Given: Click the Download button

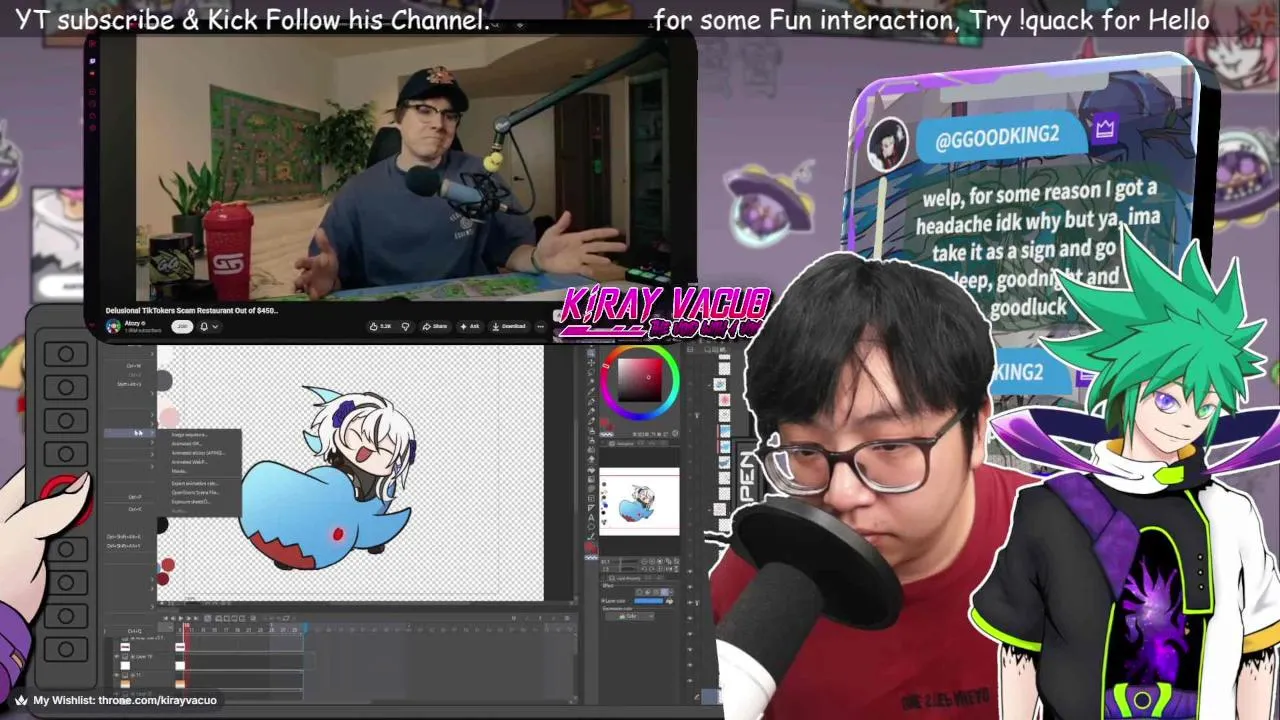Looking at the screenshot, I should click(x=508, y=326).
